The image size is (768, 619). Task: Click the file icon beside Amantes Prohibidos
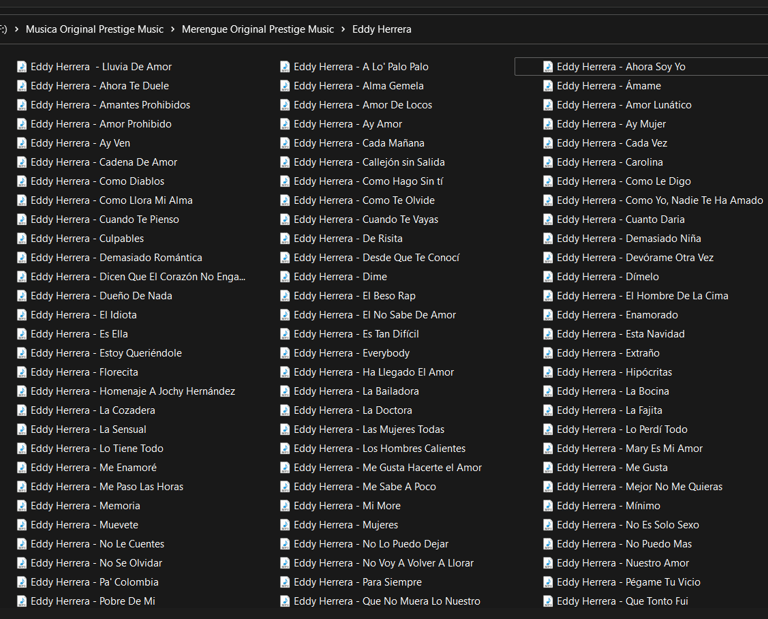[x=22, y=105]
